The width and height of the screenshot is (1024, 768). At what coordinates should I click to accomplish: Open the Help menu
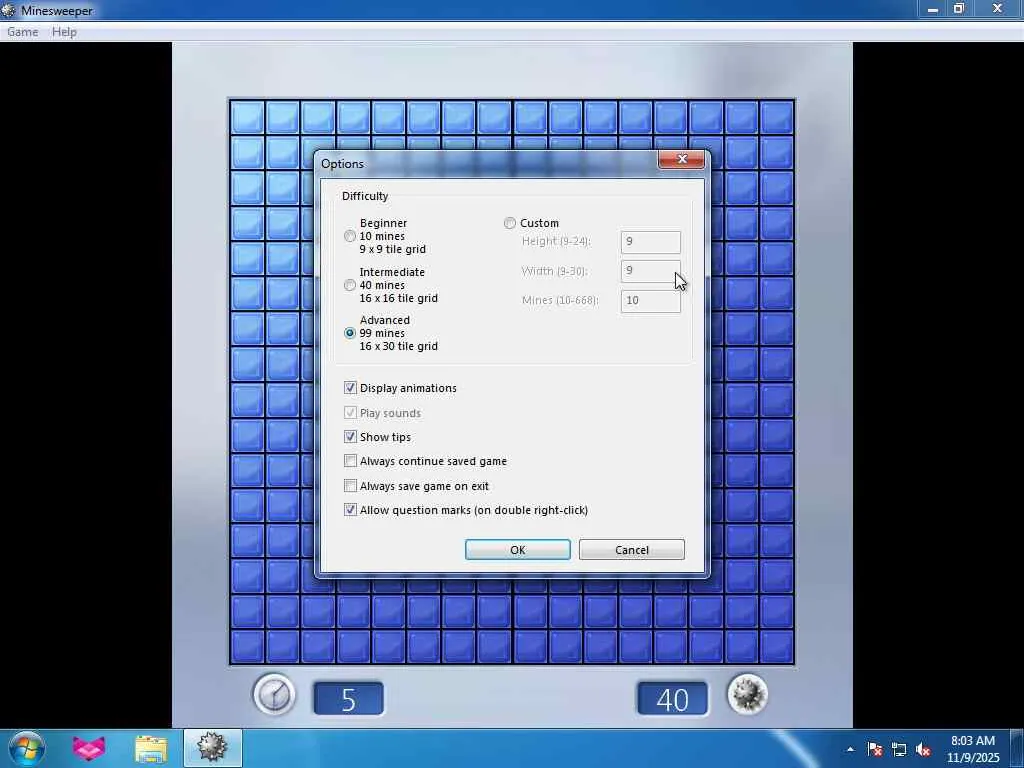(64, 32)
